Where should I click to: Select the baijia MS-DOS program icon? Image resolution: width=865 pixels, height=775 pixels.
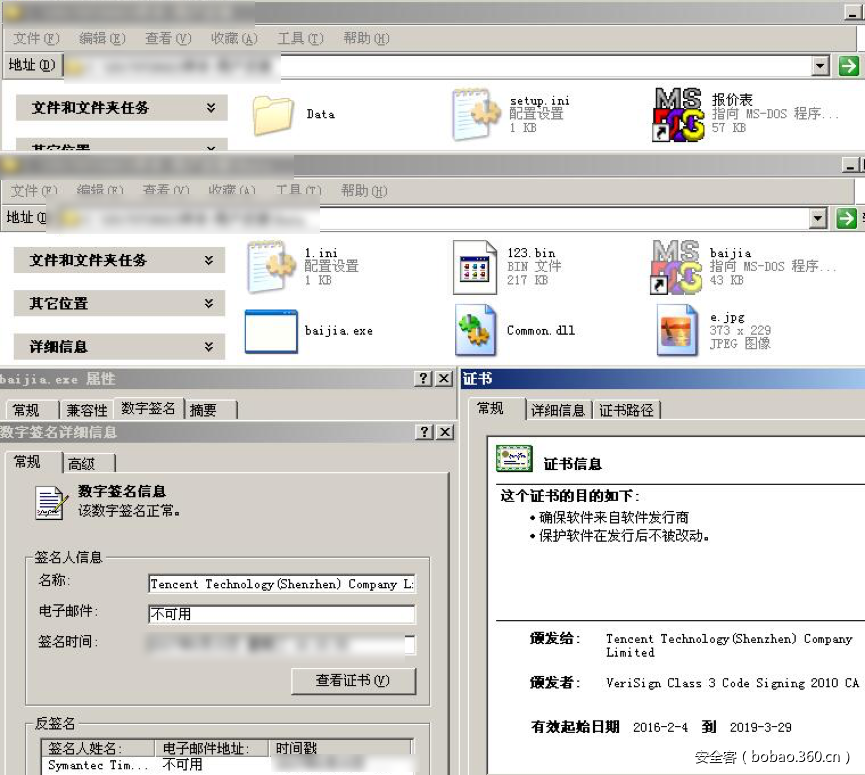(x=675, y=264)
